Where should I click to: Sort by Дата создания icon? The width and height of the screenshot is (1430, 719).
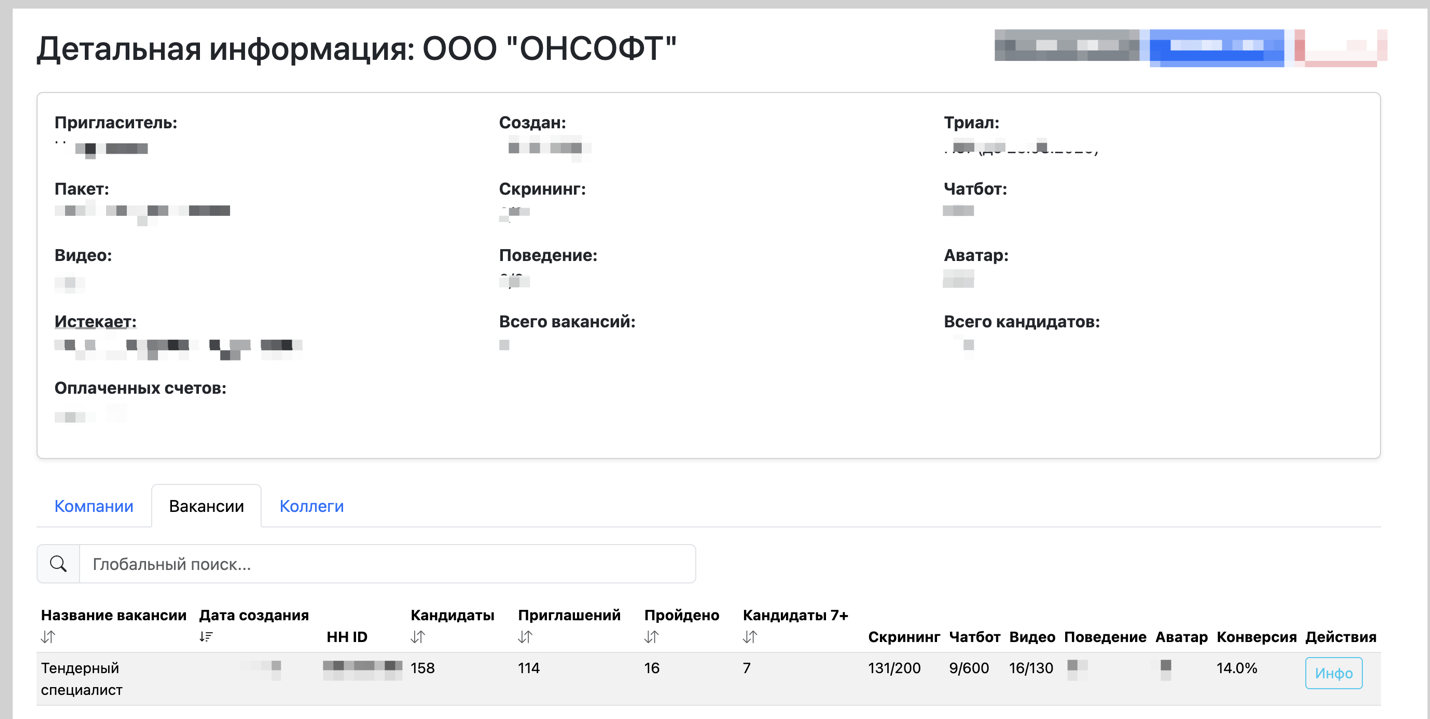[x=206, y=637]
